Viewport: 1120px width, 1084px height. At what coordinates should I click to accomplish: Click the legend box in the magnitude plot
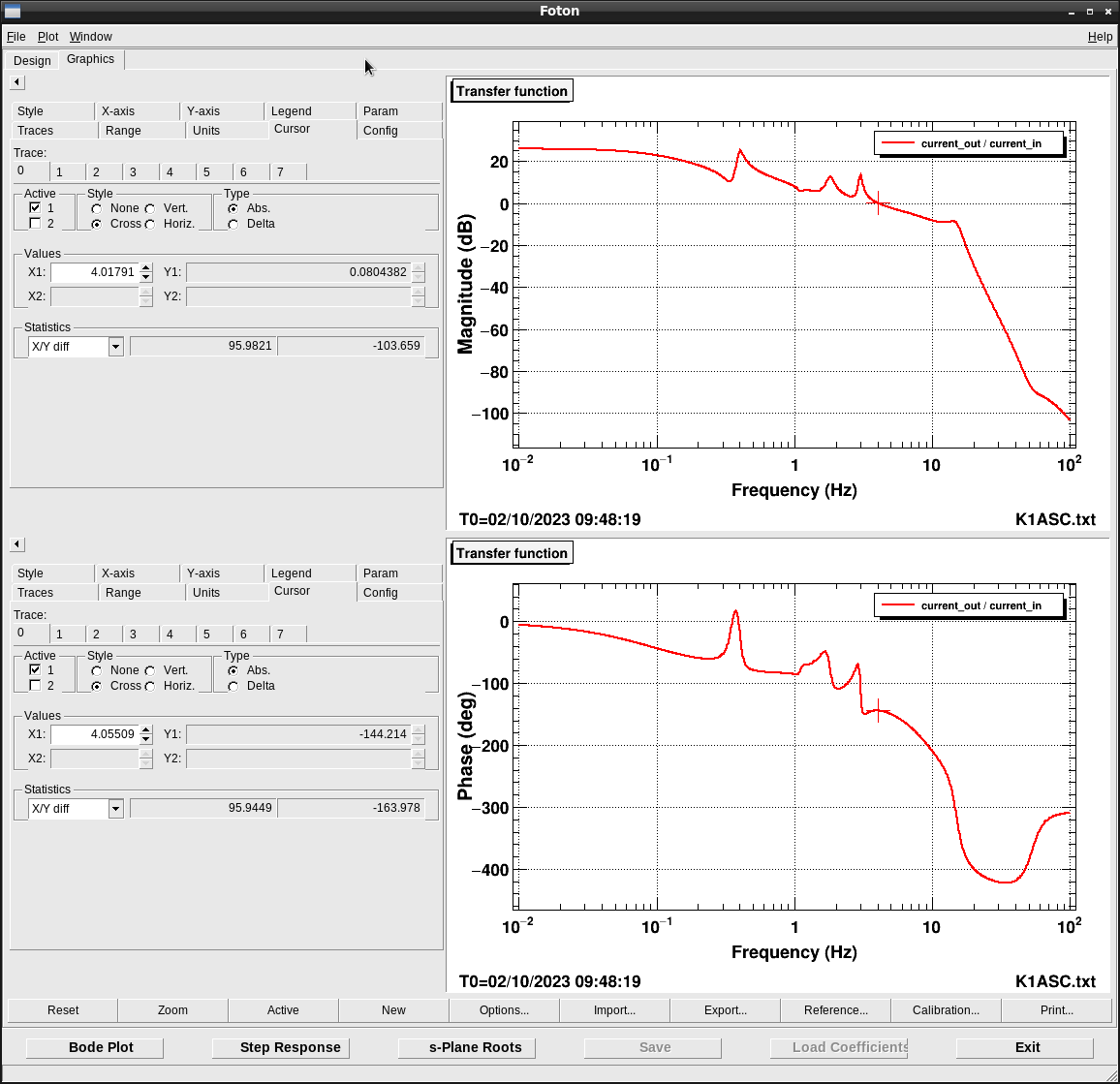coord(969,143)
